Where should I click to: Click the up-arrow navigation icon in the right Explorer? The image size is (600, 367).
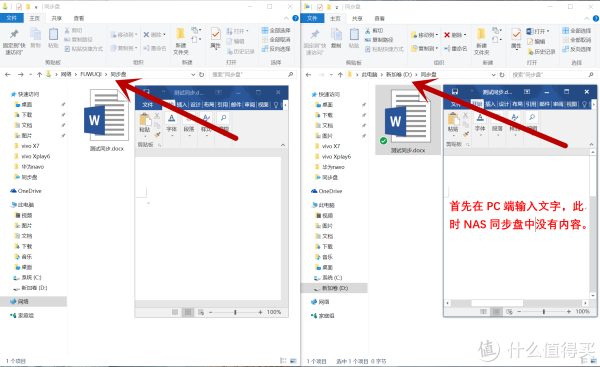(340, 75)
